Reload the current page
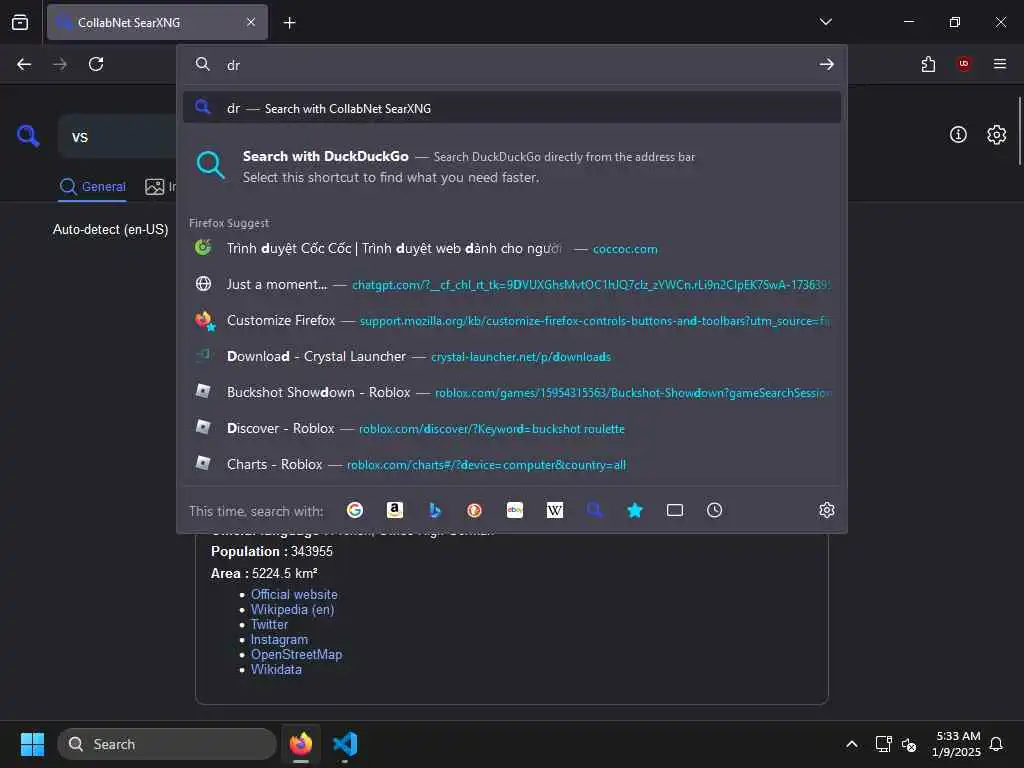 pyautogui.click(x=96, y=64)
